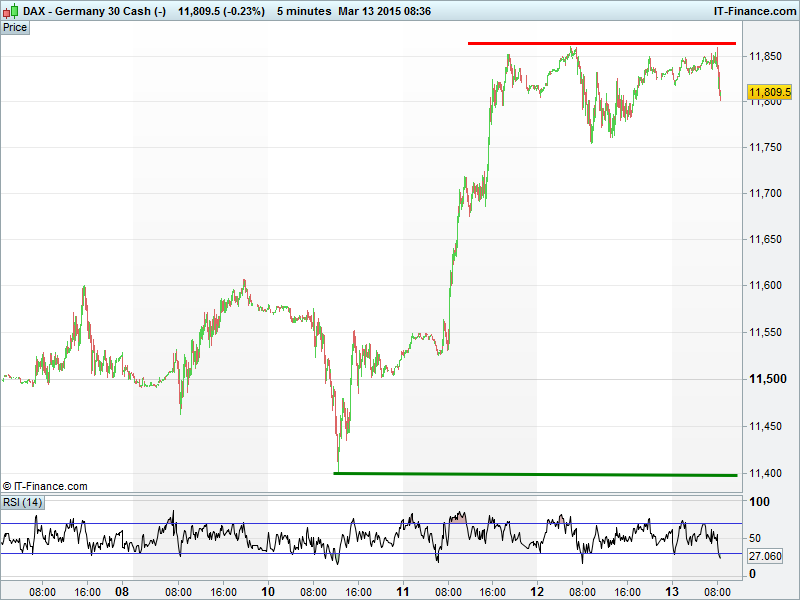
Task: Select the red resistance line
Action: tap(600, 43)
